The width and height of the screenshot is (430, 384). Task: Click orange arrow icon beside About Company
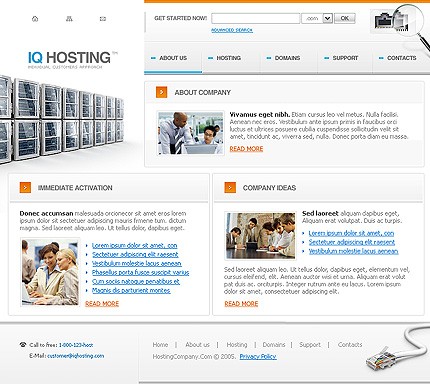click(161, 92)
